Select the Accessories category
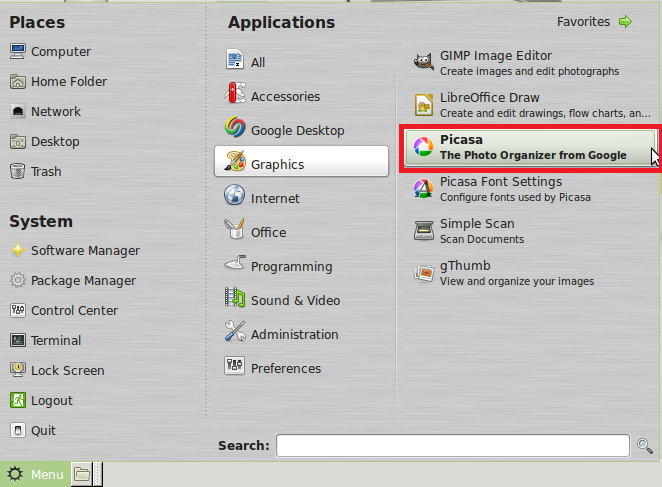 click(x=301, y=96)
